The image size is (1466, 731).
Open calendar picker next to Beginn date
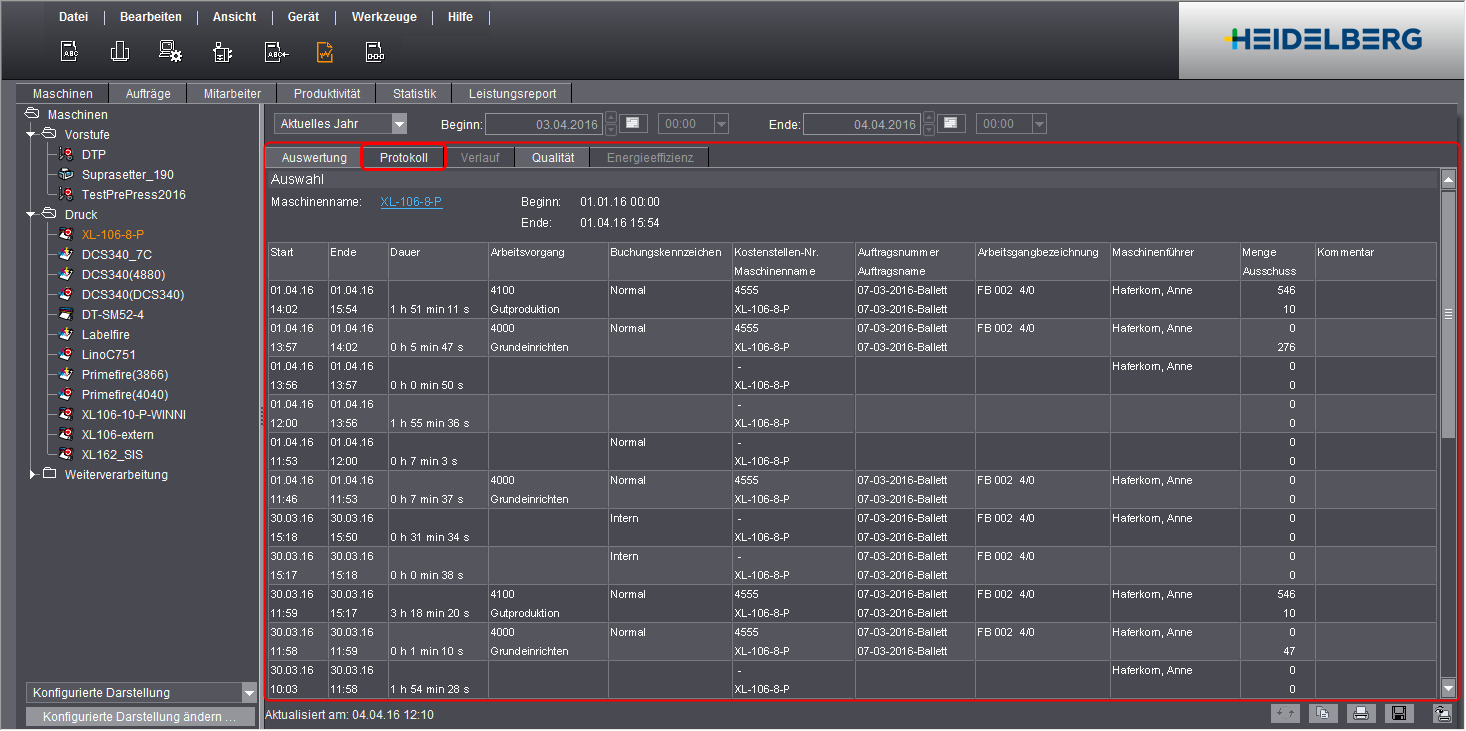point(634,123)
